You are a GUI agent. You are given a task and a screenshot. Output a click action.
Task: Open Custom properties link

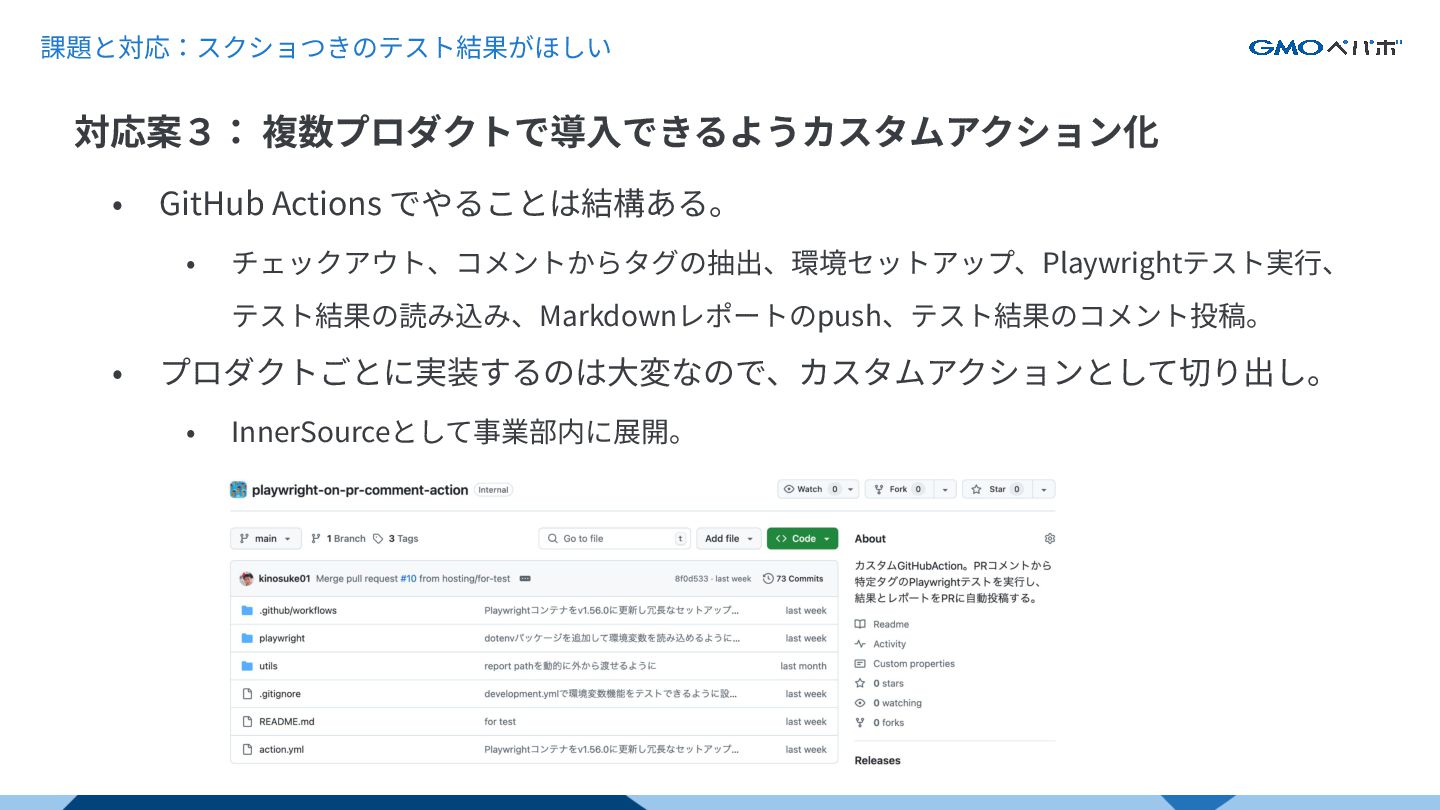(x=914, y=664)
